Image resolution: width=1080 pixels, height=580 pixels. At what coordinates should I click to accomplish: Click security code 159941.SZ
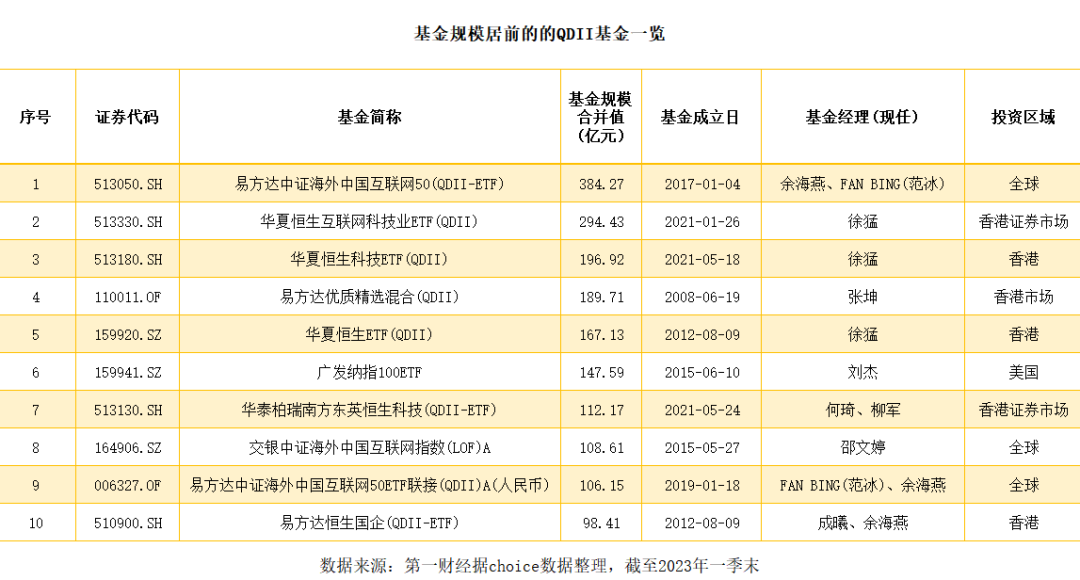pyautogui.click(x=128, y=373)
